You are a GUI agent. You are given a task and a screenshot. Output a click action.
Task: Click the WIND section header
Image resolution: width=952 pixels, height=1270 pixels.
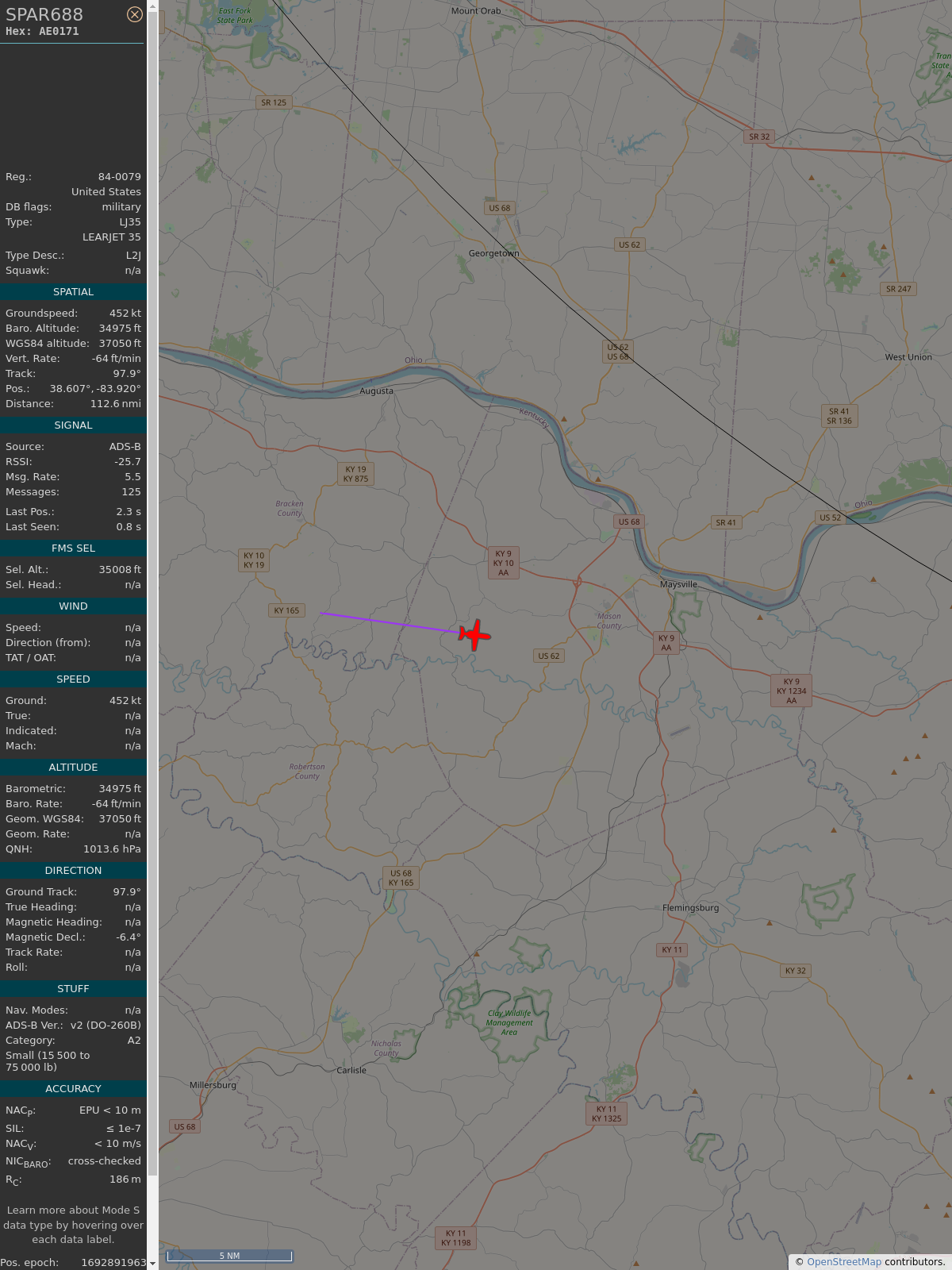(73, 606)
